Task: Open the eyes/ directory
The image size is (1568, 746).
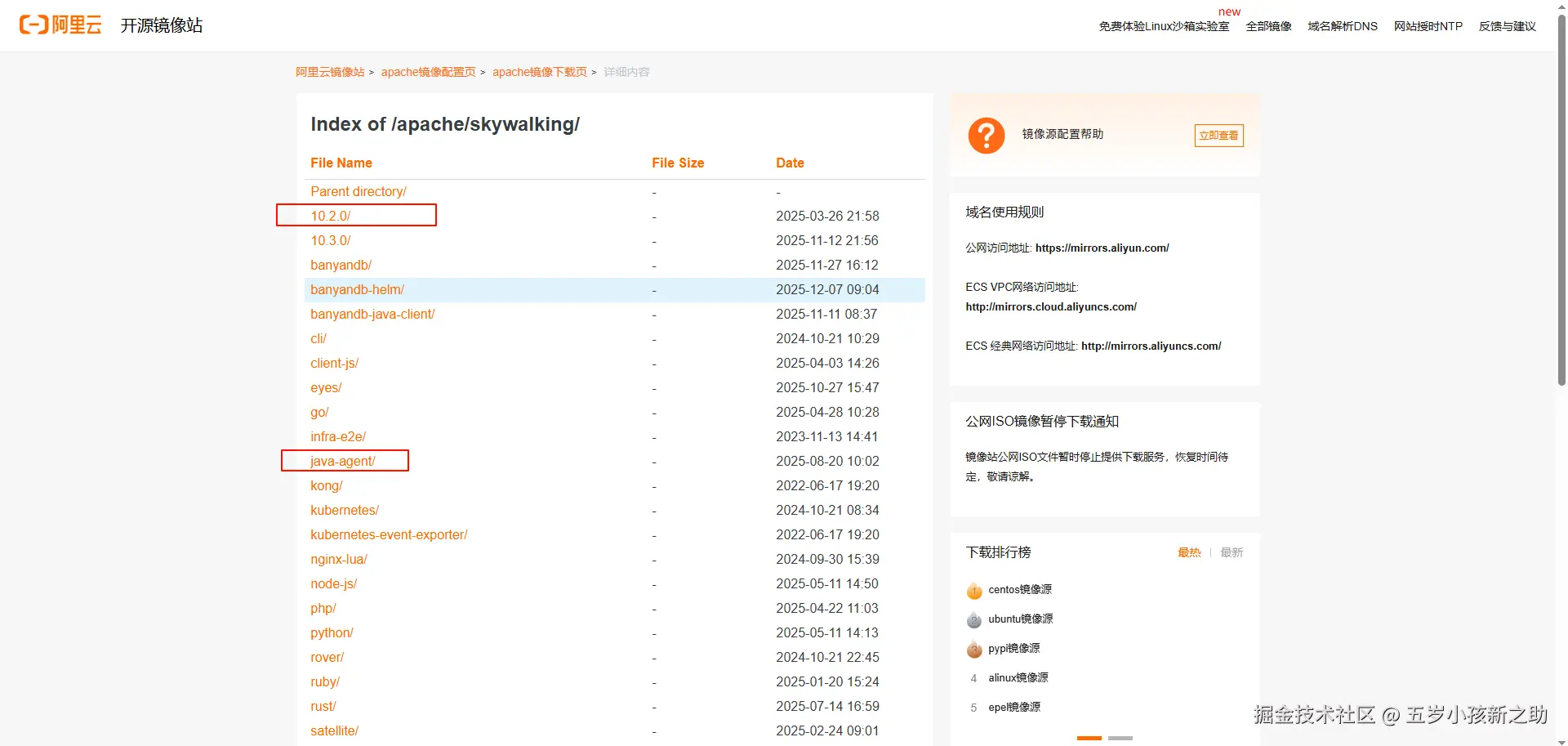Action: [x=326, y=387]
